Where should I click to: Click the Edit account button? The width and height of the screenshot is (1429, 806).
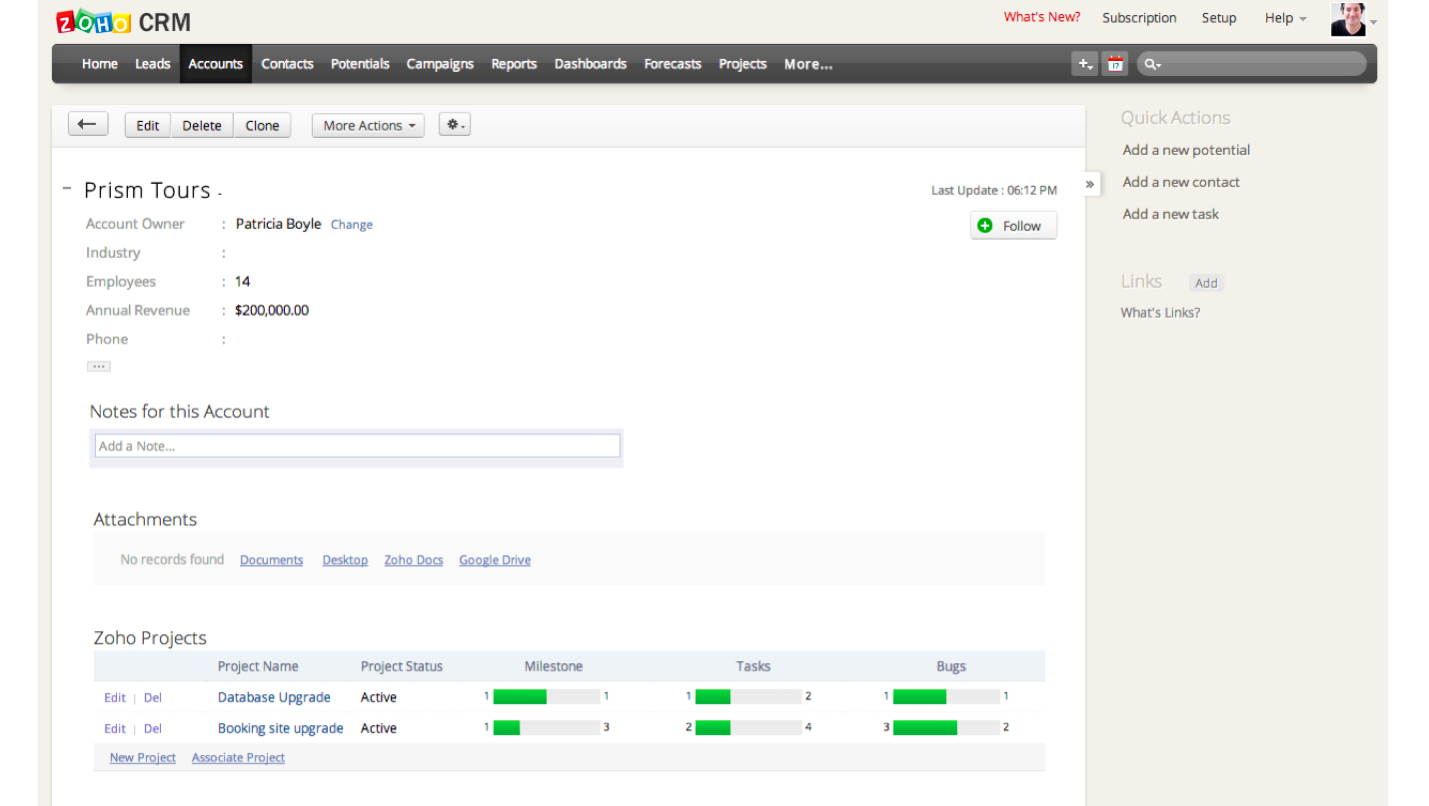148,125
